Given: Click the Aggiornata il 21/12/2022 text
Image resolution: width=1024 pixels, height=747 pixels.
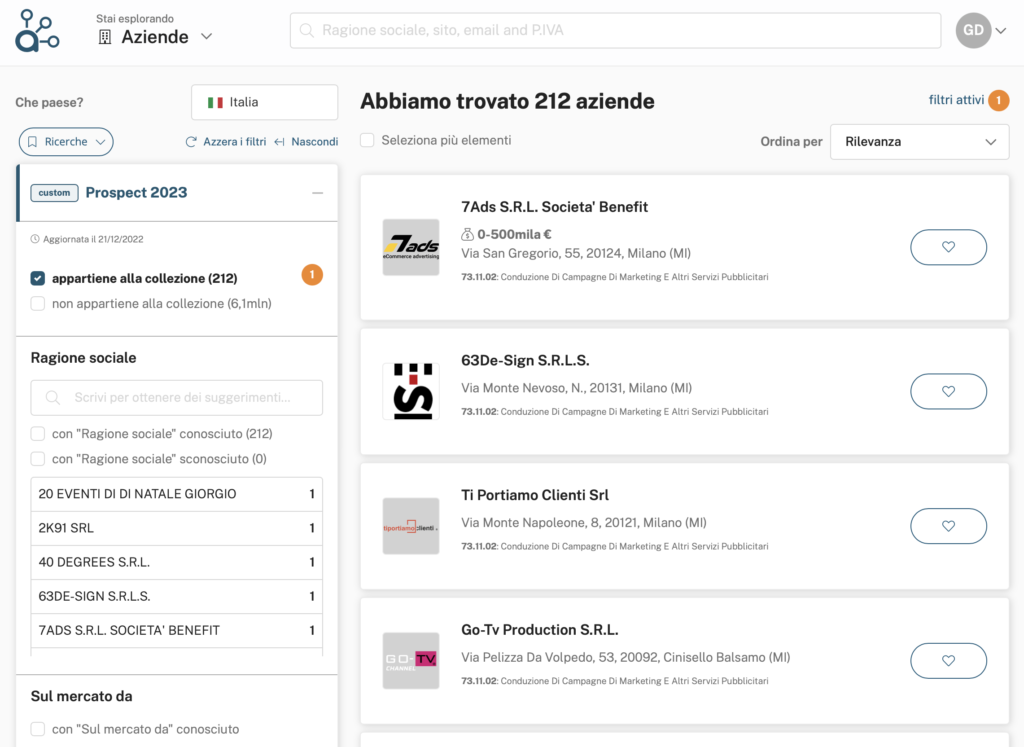Looking at the screenshot, I should point(93,239).
